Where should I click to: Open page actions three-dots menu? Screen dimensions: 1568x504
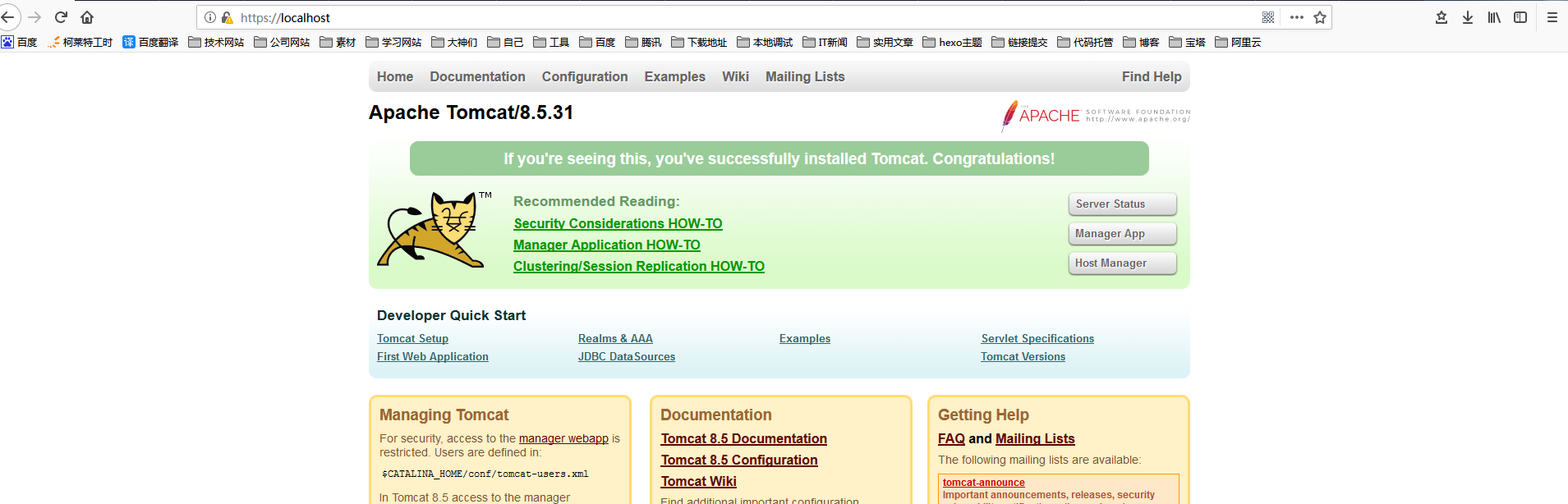tap(1297, 17)
